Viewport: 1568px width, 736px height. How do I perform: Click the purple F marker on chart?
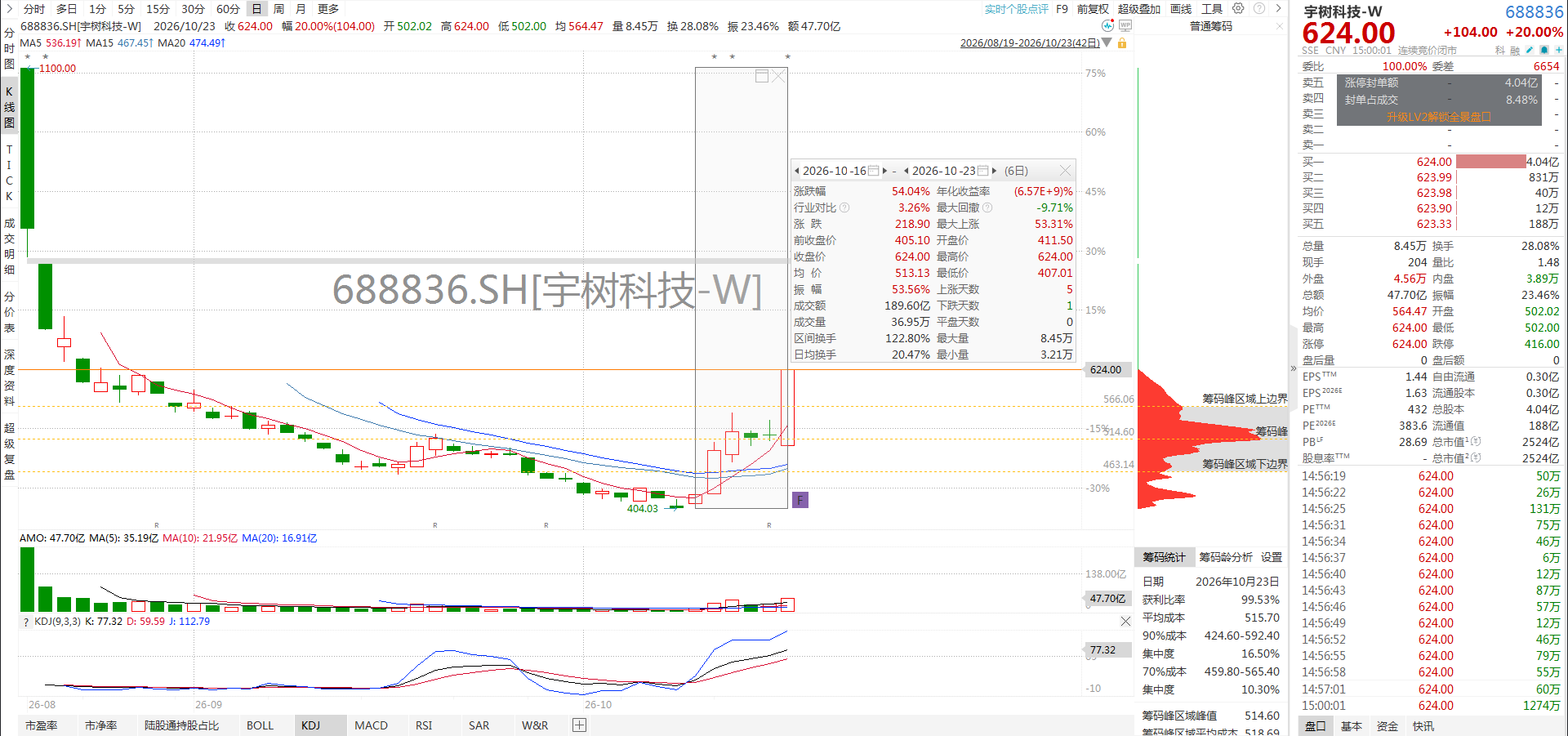(800, 499)
